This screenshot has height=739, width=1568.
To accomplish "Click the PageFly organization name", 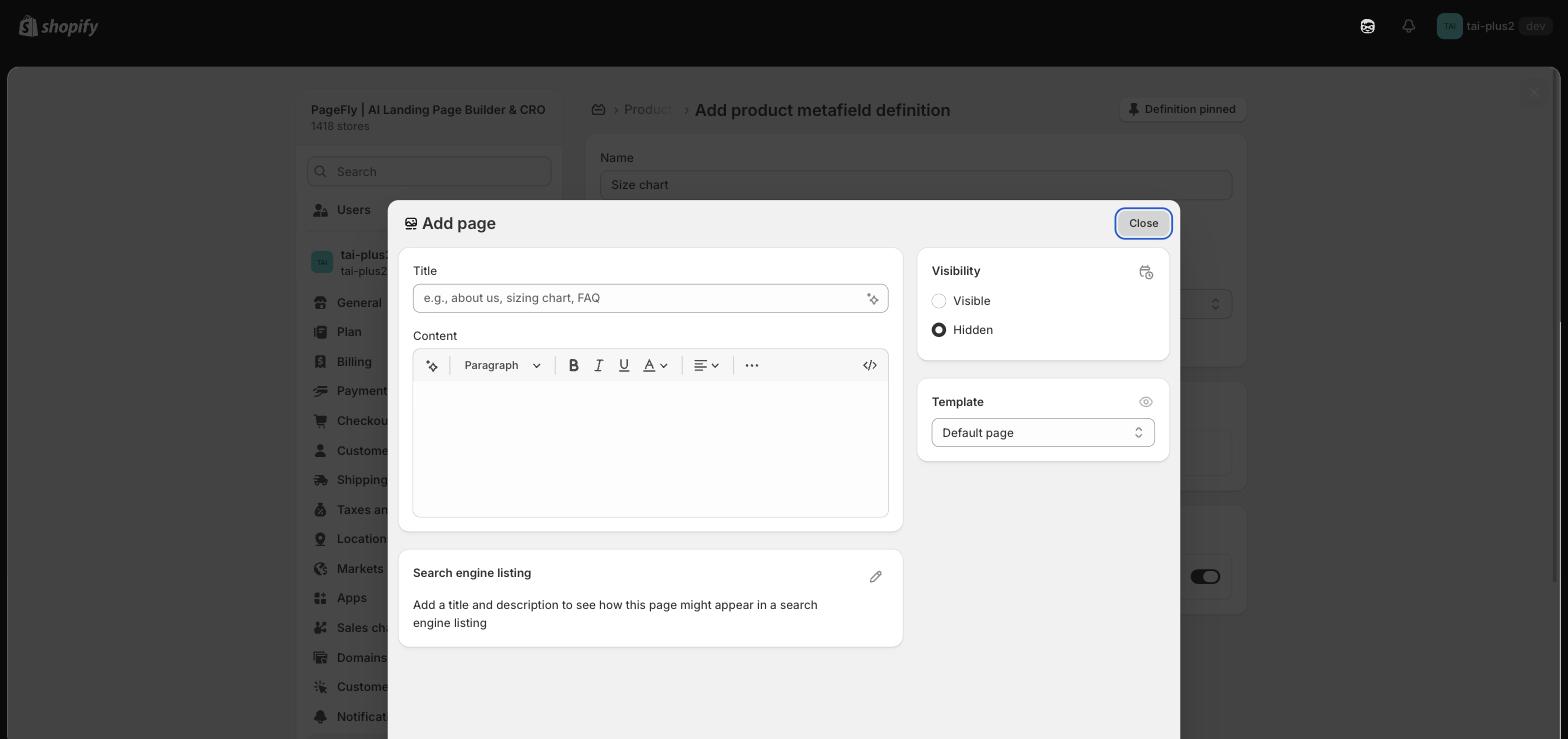I will tap(428, 109).
